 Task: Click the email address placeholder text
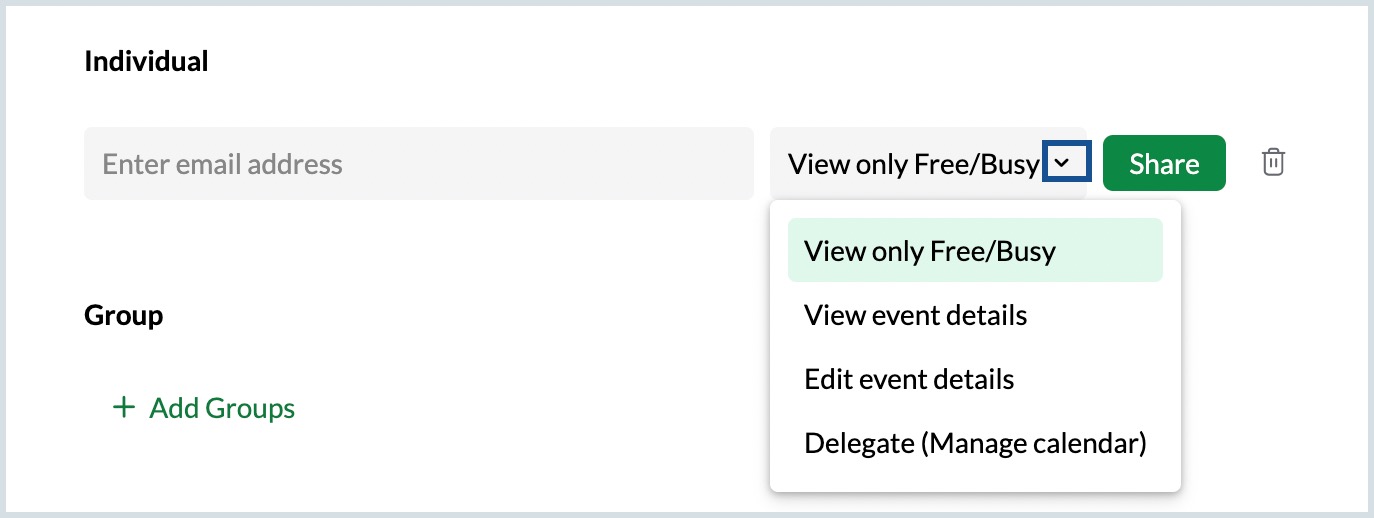(x=223, y=164)
